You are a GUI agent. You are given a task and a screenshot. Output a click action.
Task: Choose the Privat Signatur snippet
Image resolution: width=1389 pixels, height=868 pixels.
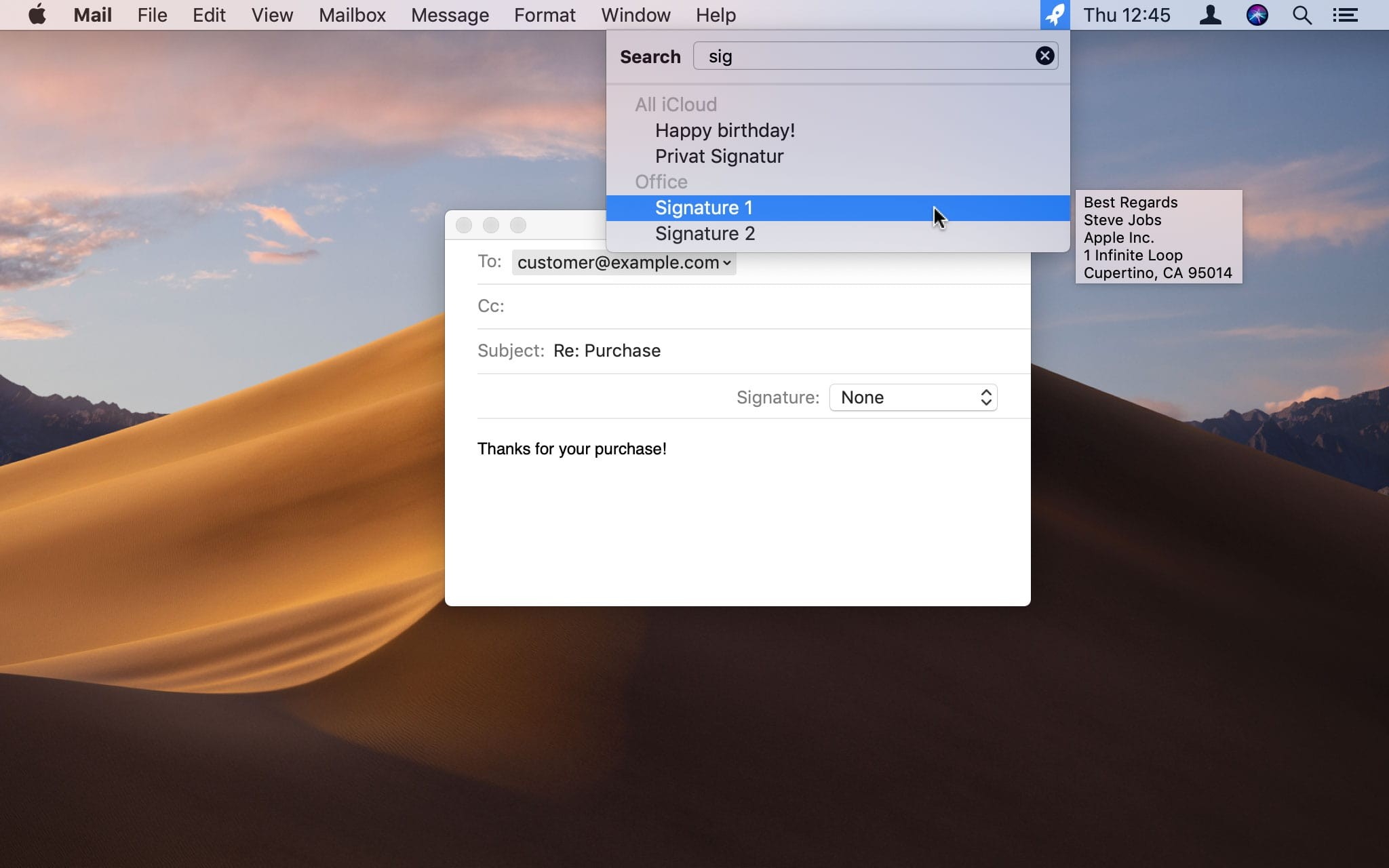pyautogui.click(x=719, y=156)
